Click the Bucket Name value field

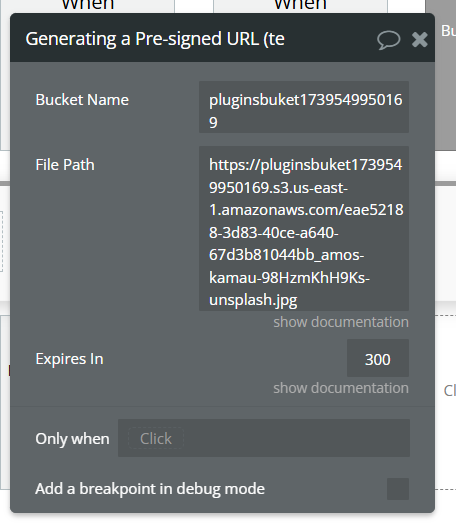click(x=304, y=107)
